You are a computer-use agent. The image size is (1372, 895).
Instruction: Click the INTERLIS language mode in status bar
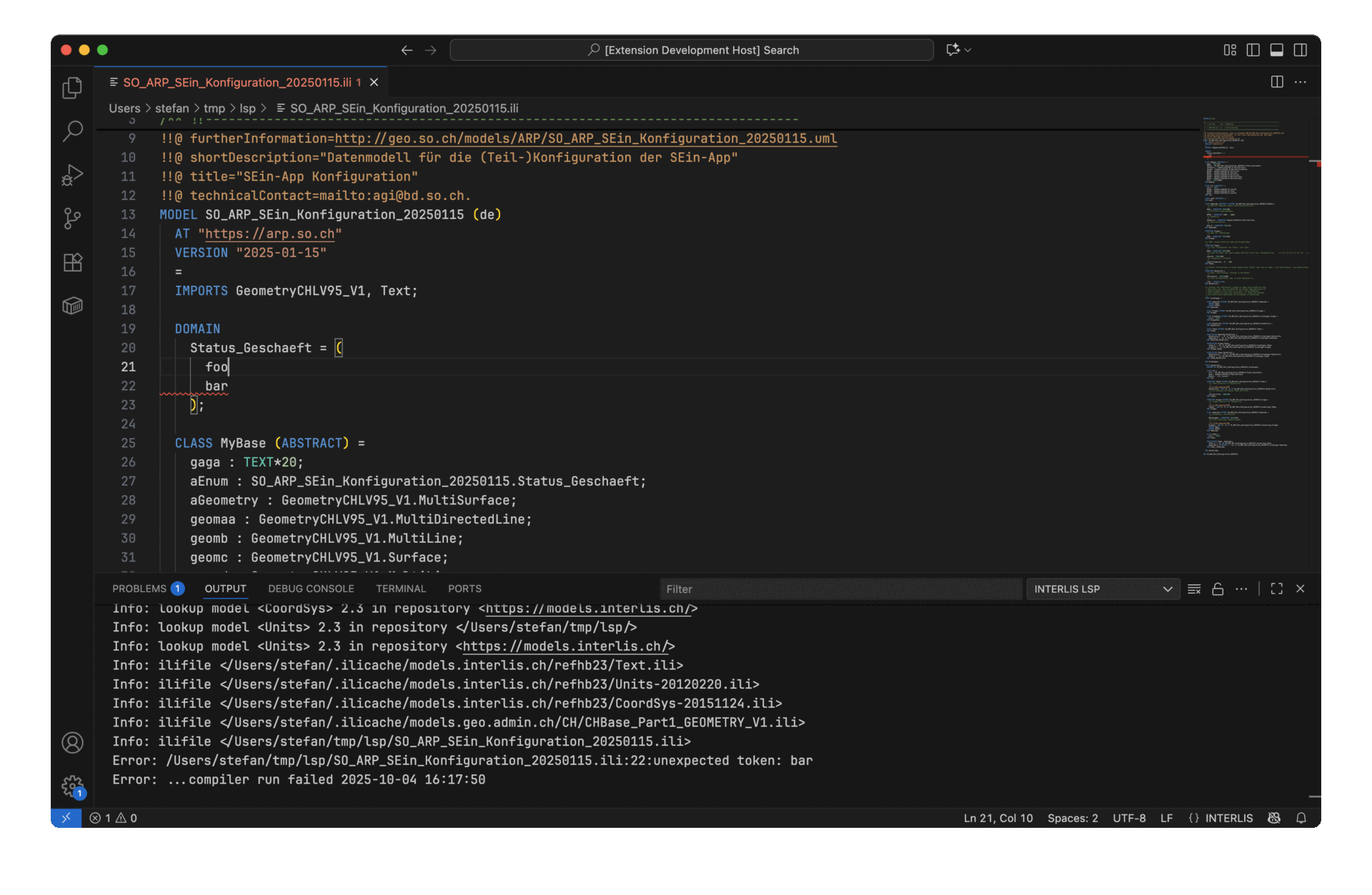coord(1228,818)
